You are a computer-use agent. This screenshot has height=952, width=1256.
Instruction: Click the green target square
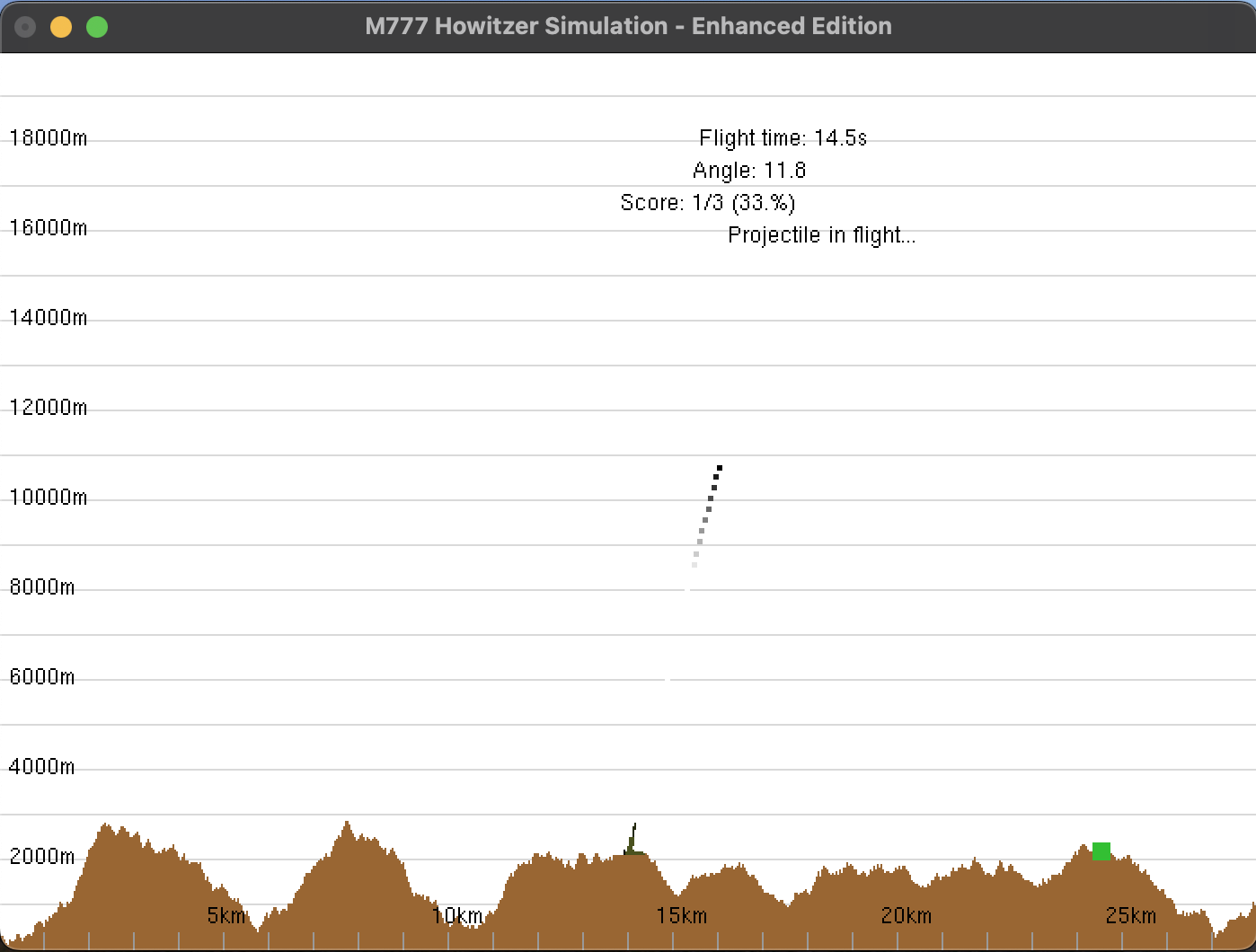tap(1101, 851)
